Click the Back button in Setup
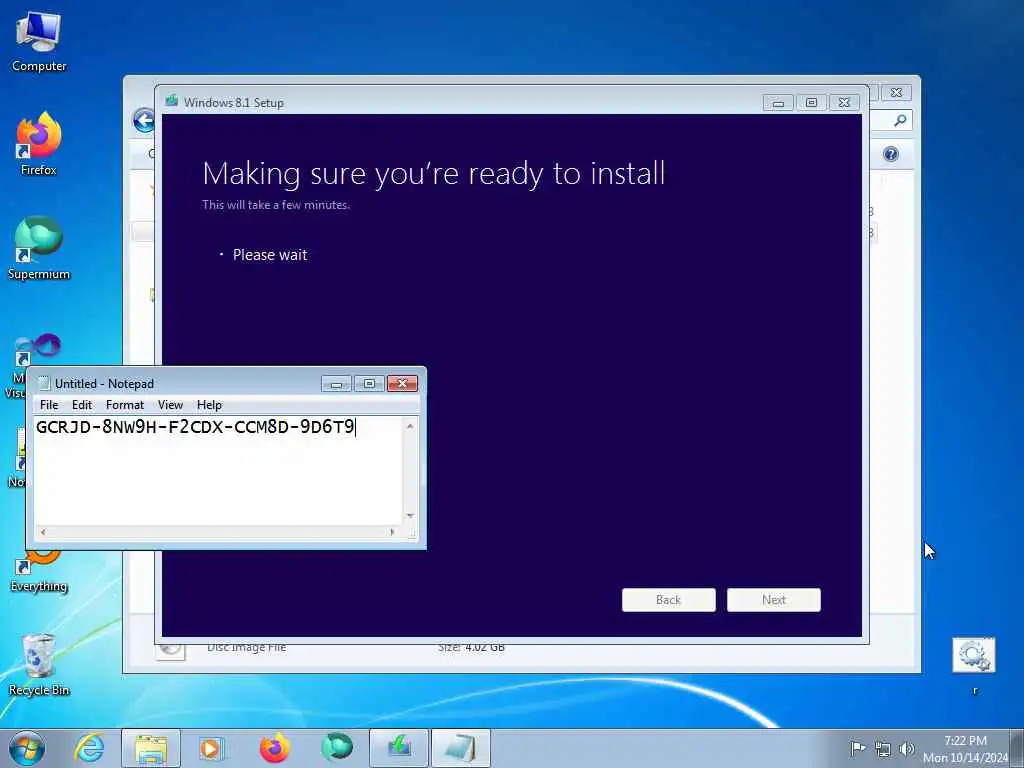Screen dimensions: 1024x768 click(x=669, y=600)
